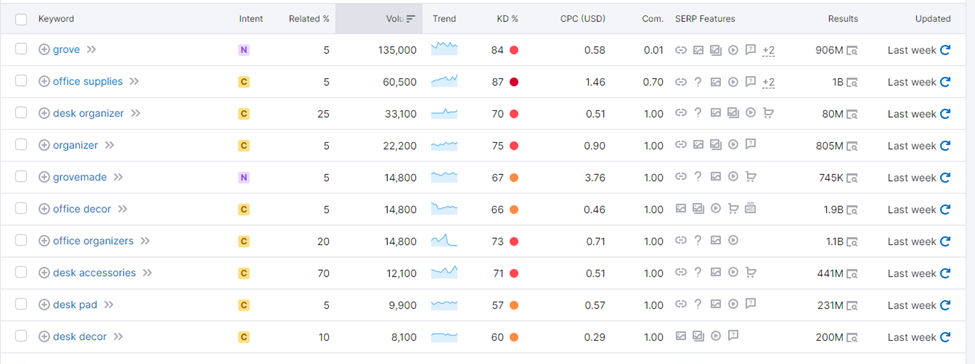Open desk organizer keyword link
This screenshot has width=975, height=364.
point(88,113)
